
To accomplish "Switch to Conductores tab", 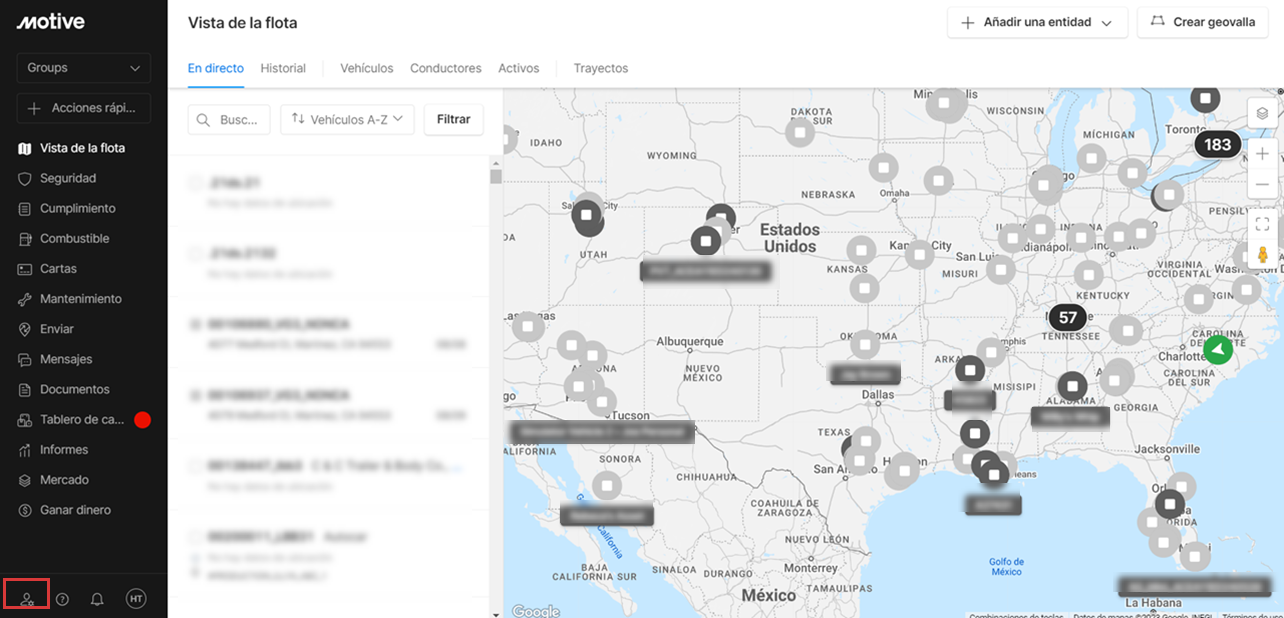I will click(x=446, y=68).
